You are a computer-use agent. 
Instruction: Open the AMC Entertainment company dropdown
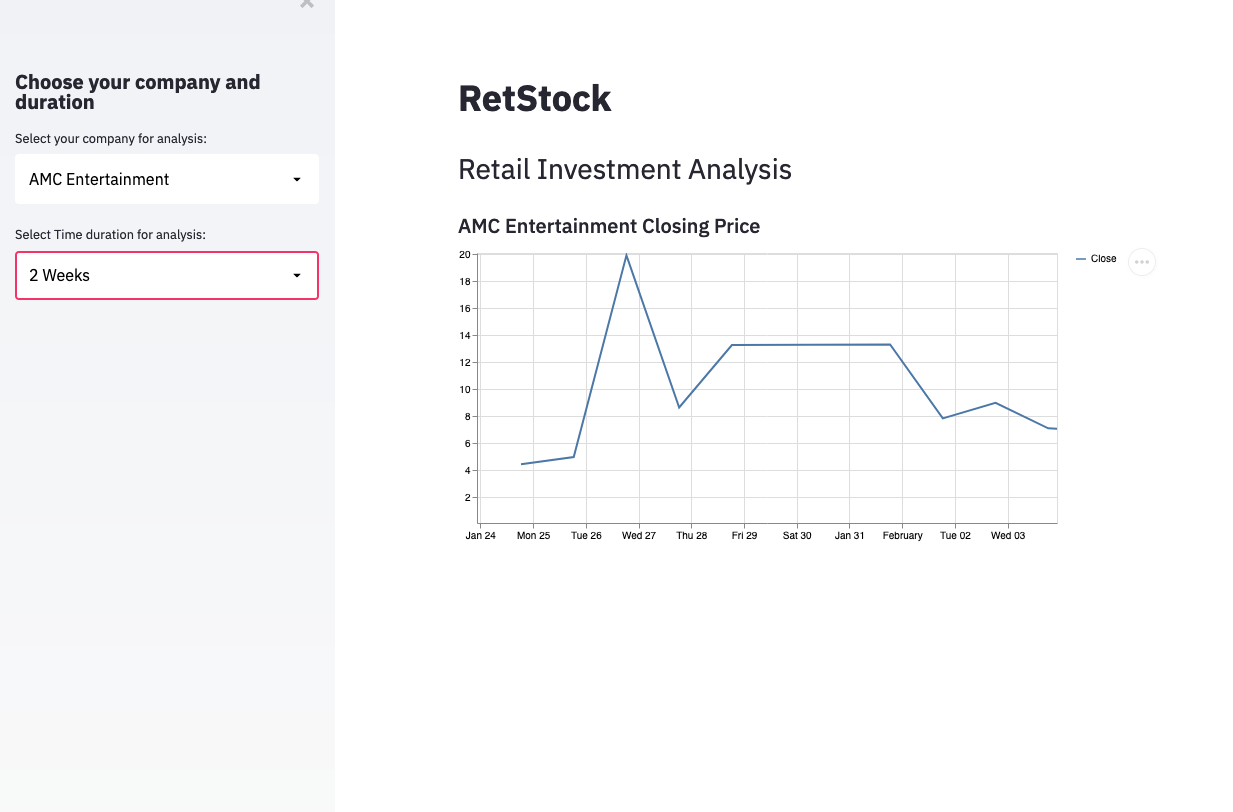pos(167,179)
